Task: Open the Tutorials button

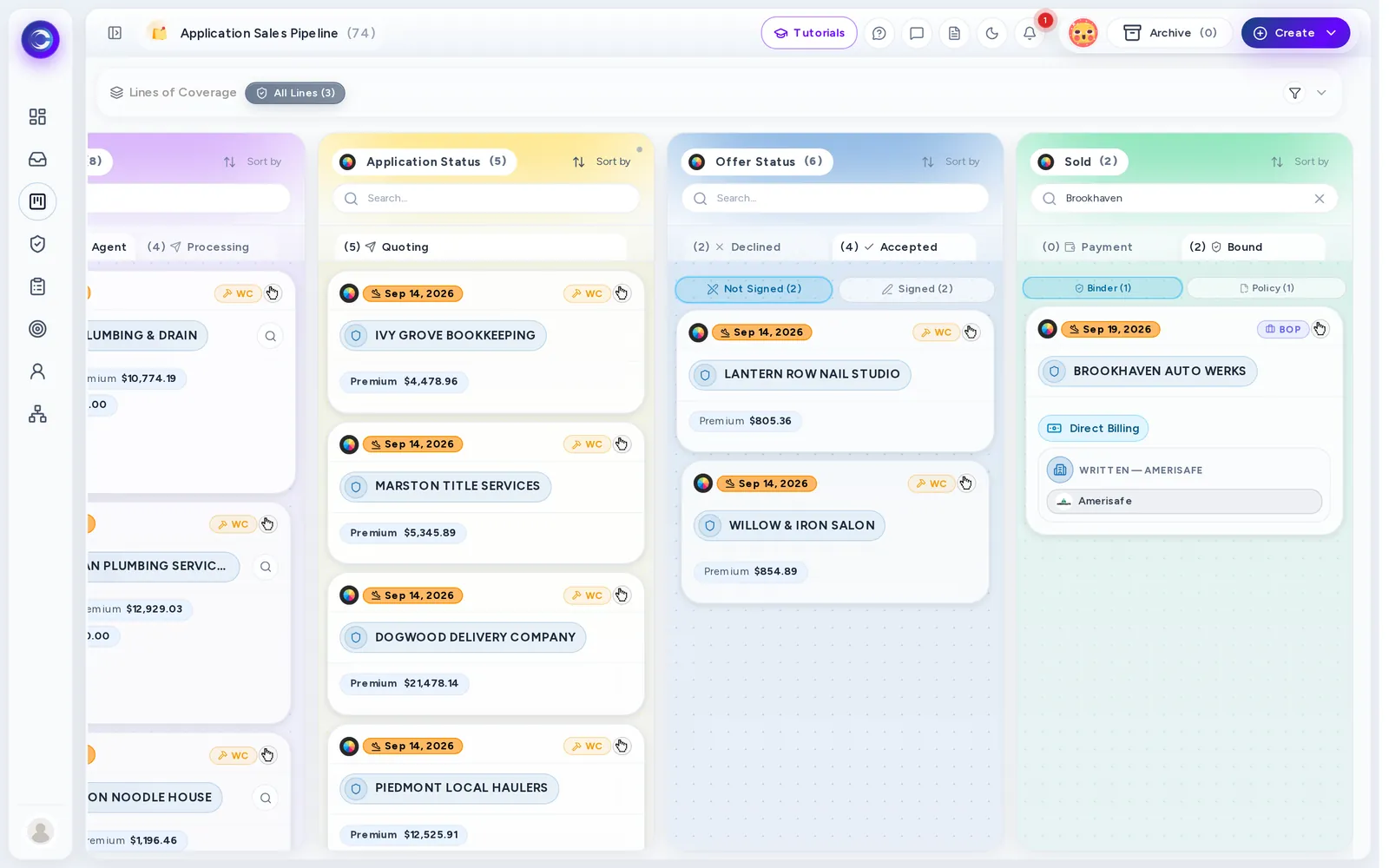Action: coord(809,33)
